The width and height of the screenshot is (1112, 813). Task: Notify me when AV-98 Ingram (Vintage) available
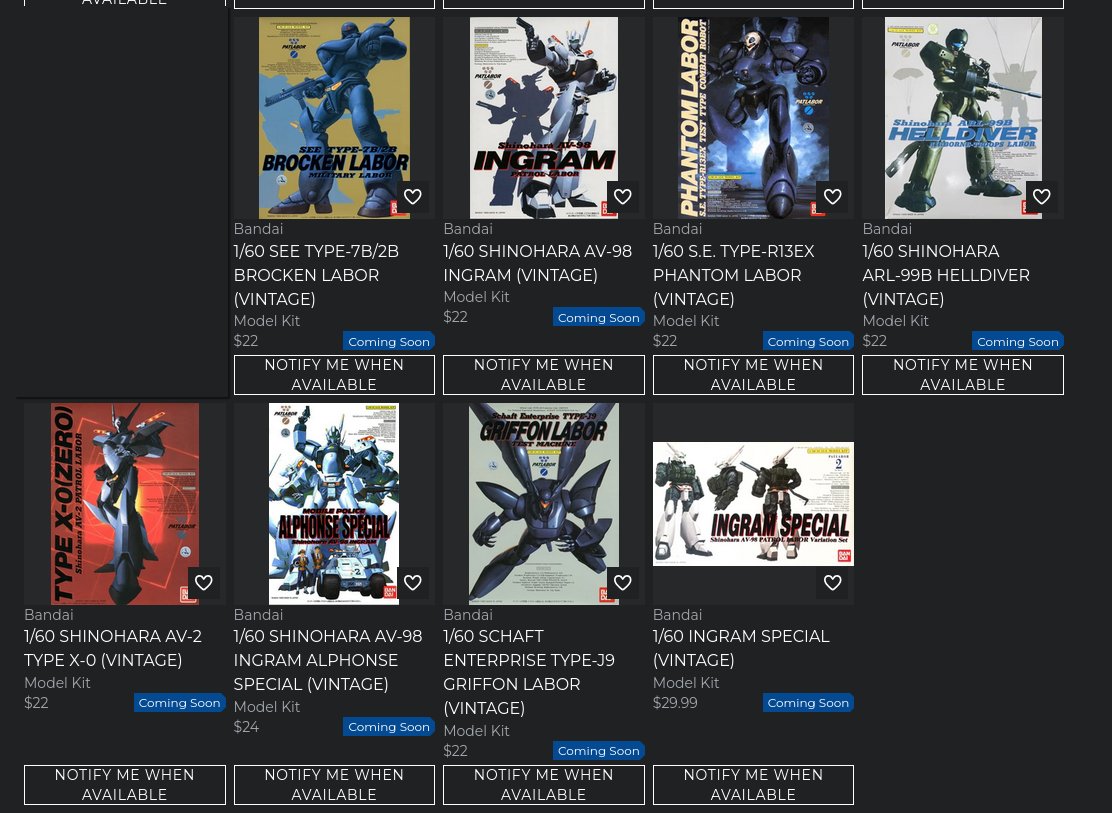click(544, 375)
